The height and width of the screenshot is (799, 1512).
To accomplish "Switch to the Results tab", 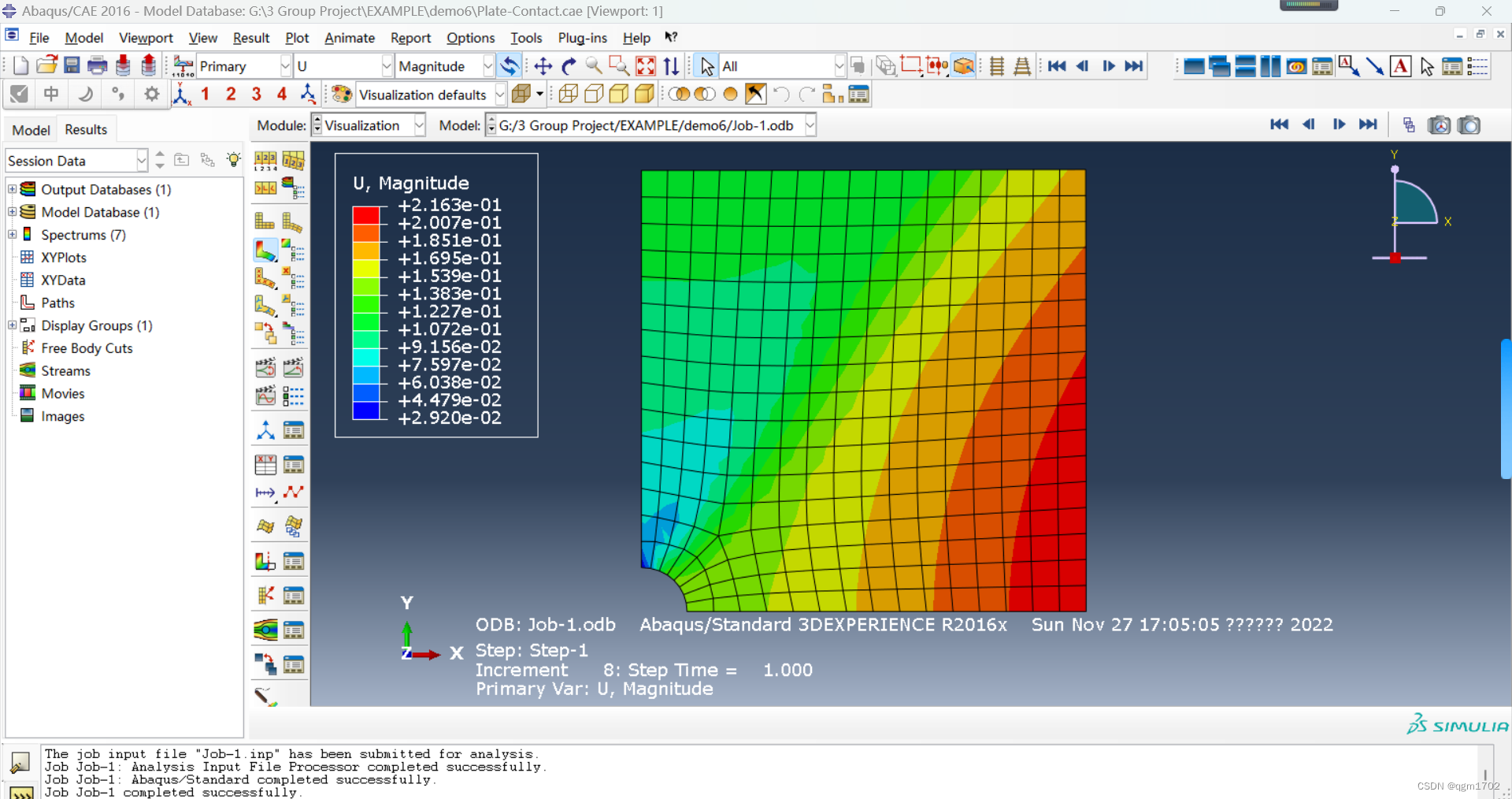I will coord(86,129).
